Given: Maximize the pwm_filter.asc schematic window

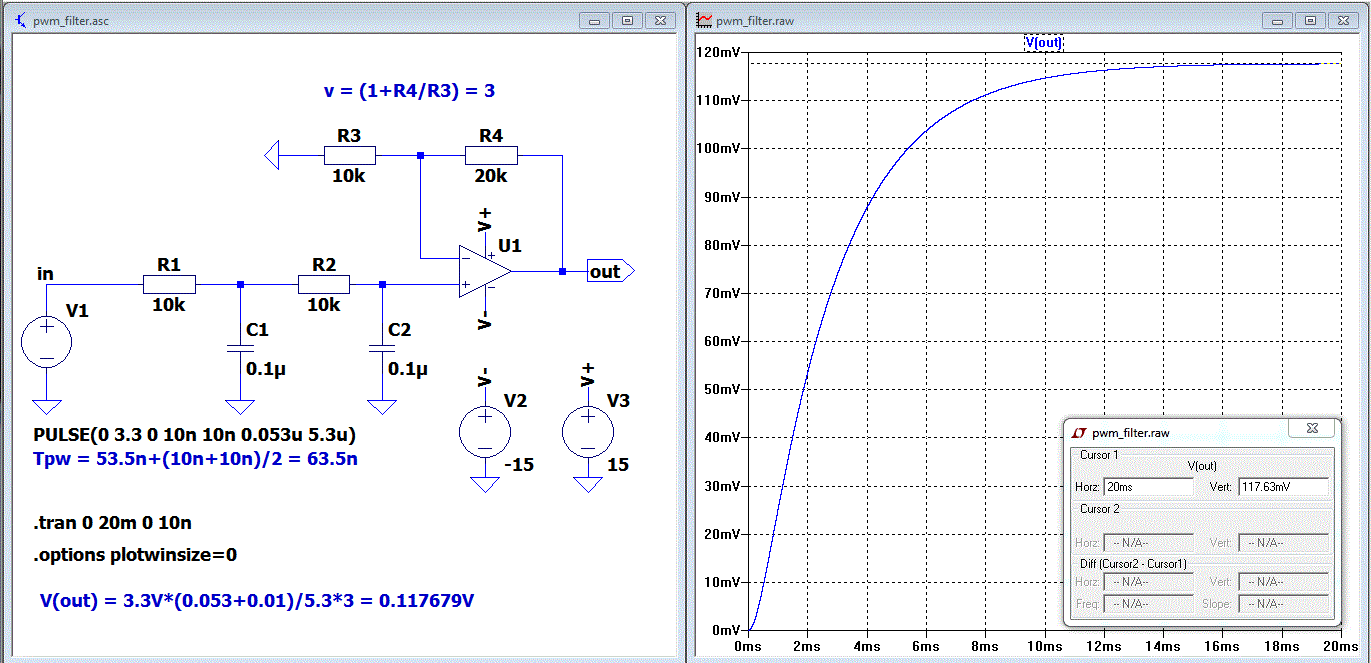Looking at the screenshot, I should 628,20.
